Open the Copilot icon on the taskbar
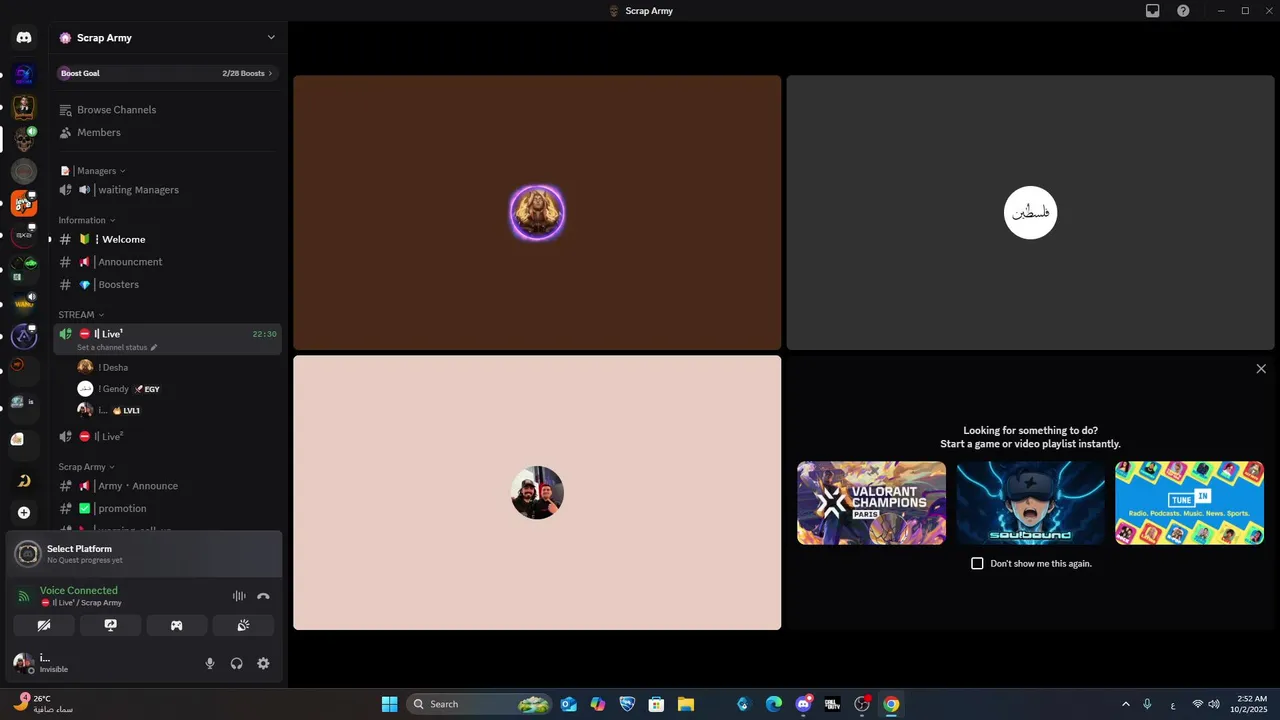 pyautogui.click(x=598, y=704)
